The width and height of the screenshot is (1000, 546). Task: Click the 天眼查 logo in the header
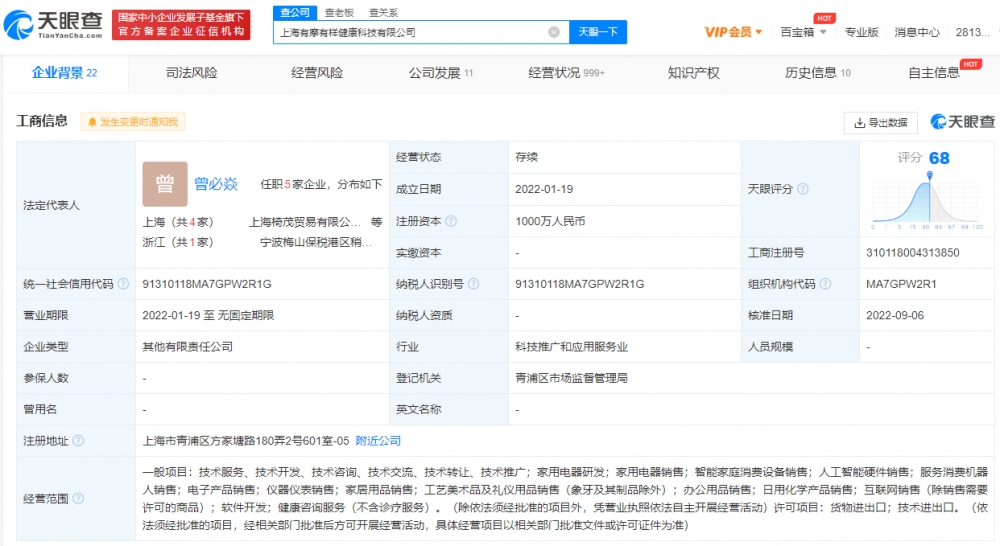[x=52, y=23]
